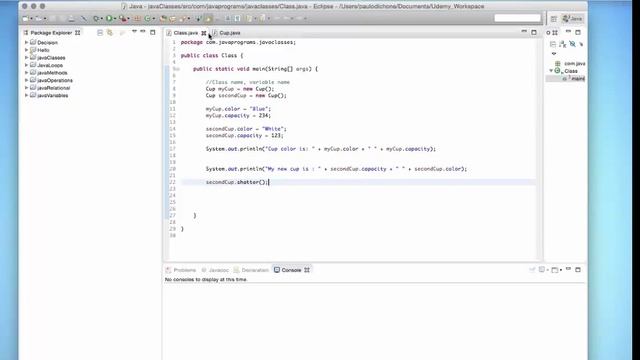
Task: Click the External Tools run icon
Action: click(122, 18)
